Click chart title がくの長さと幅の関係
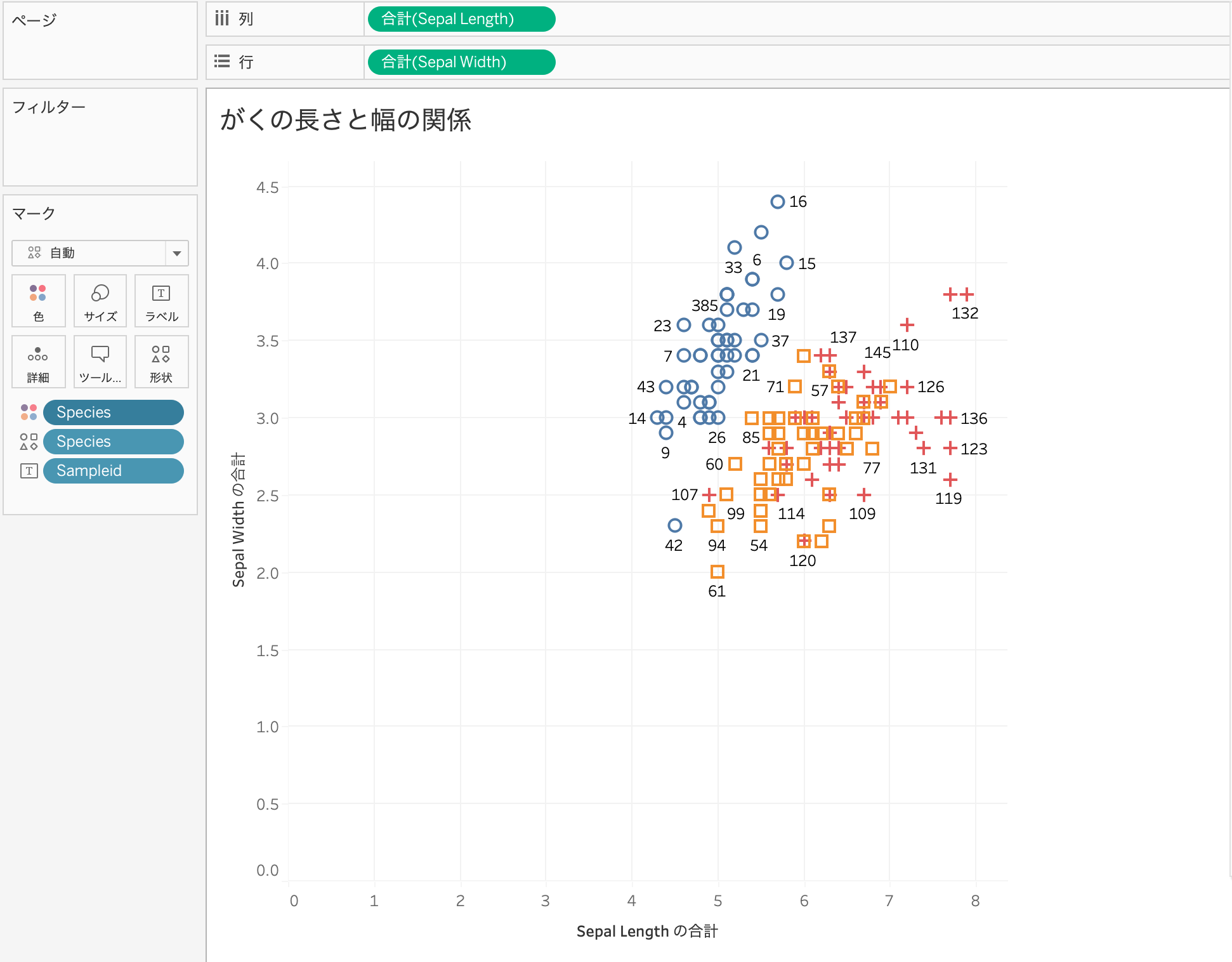This screenshot has width=1232, height=962. click(x=346, y=120)
